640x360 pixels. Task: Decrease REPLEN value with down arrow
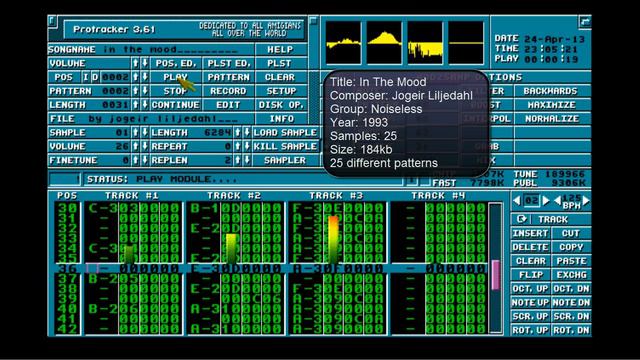click(247, 160)
